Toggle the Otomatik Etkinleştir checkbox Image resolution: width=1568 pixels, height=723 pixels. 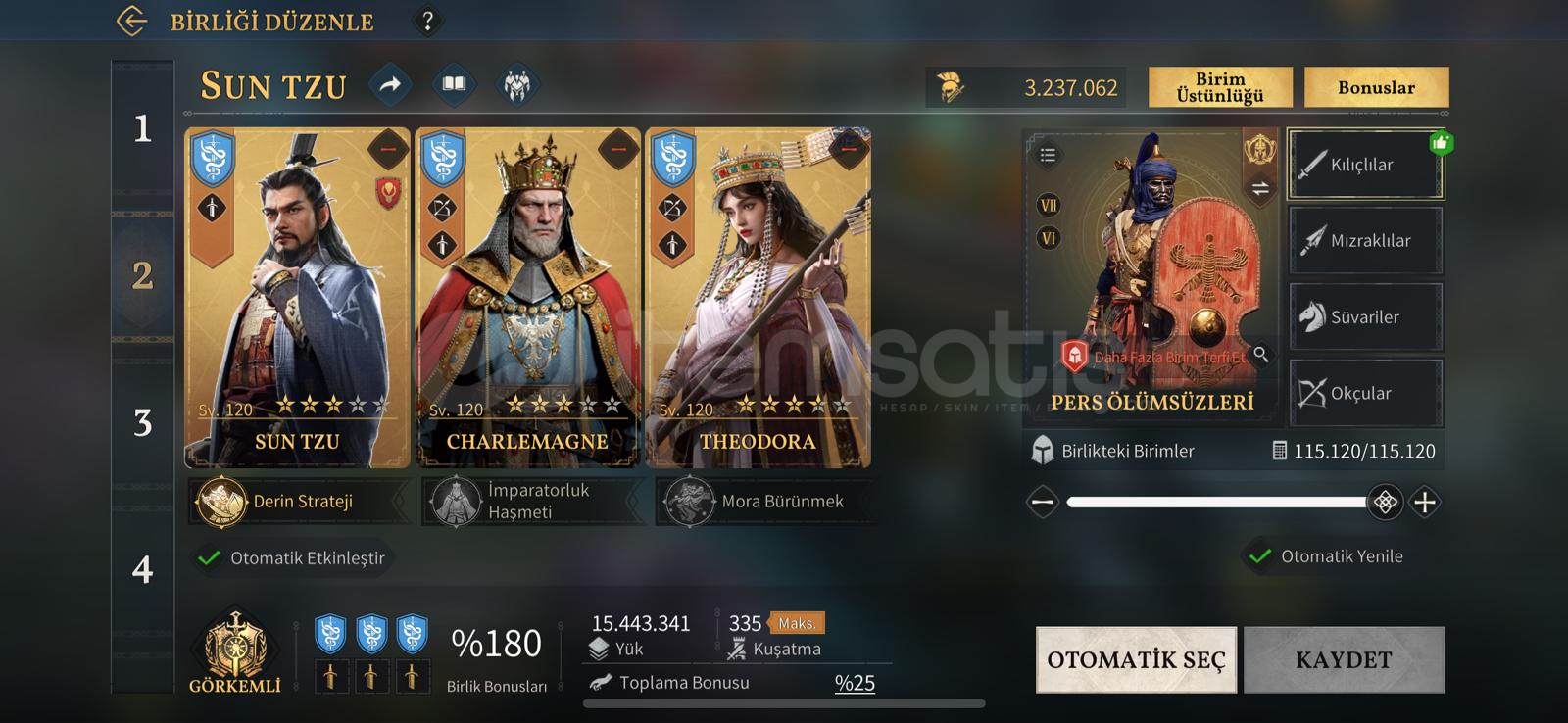209,558
